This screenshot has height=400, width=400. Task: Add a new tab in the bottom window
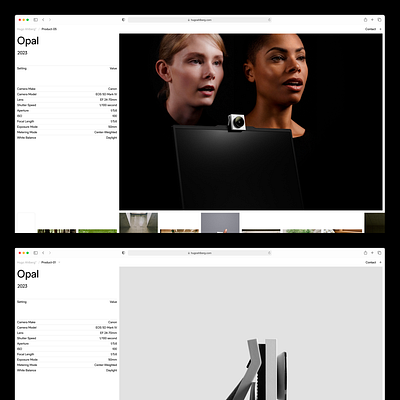tap(372, 253)
